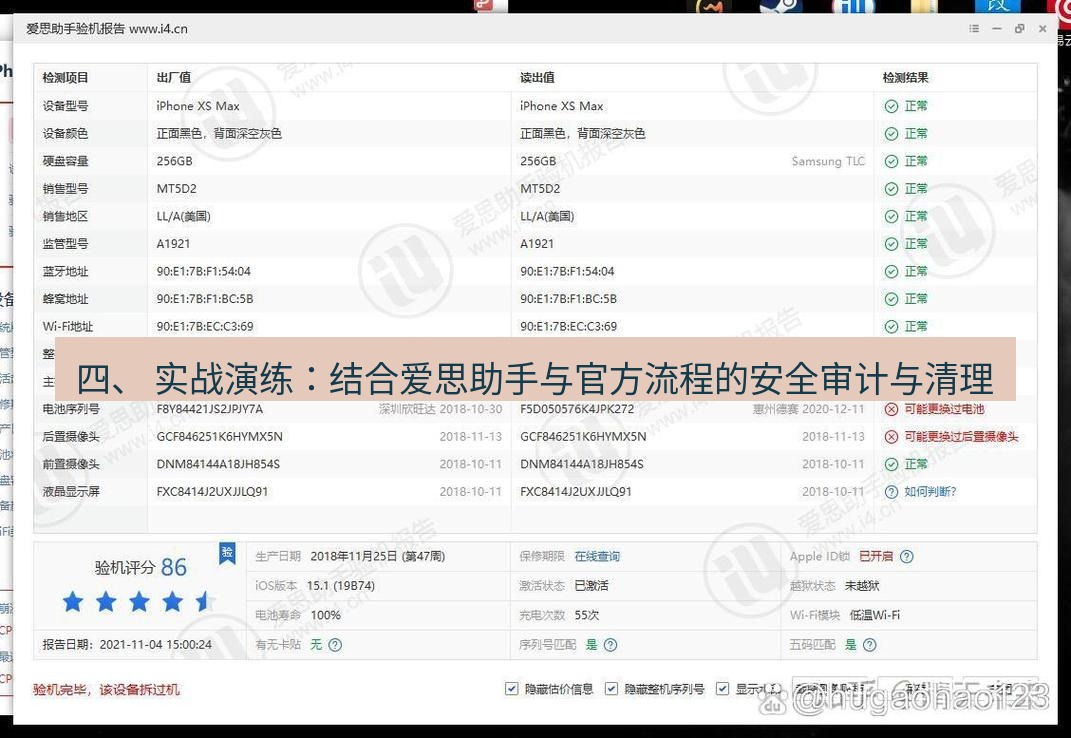This screenshot has width=1071, height=738.
Task: Click 深圳欣旺达 2018-10-30 battery maker text
Action: pos(441,409)
